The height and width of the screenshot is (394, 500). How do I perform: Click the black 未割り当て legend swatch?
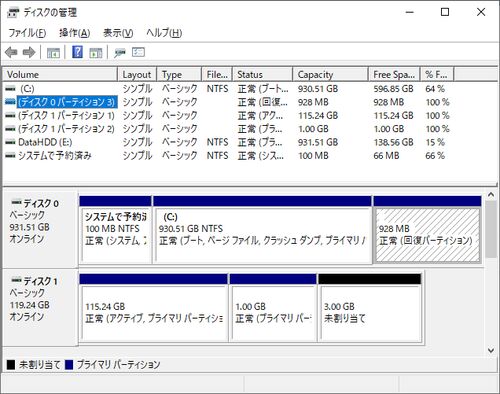(x=11, y=365)
